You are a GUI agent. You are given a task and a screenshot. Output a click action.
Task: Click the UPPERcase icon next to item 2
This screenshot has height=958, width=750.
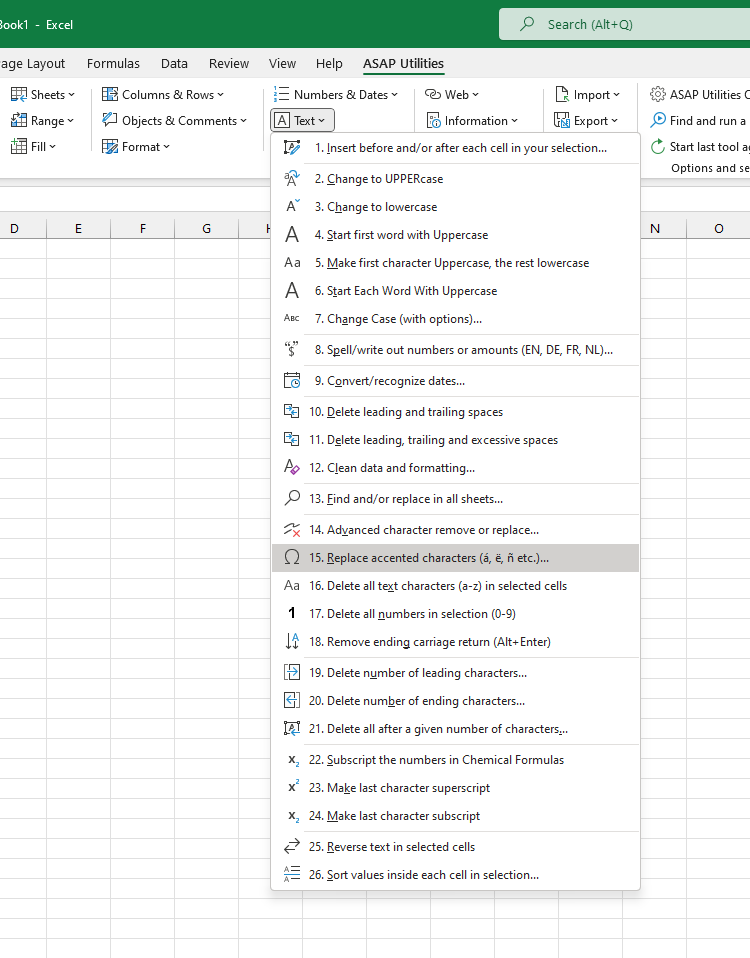292,179
